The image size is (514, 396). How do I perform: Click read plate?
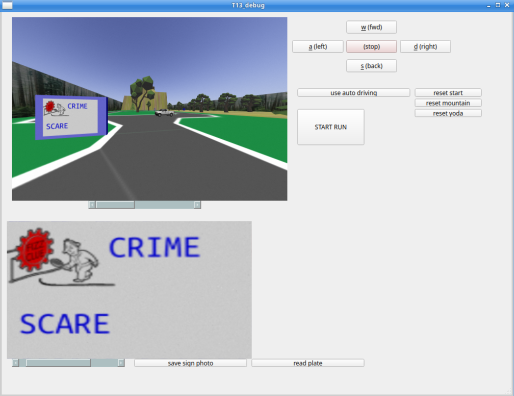[x=308, y=363]
